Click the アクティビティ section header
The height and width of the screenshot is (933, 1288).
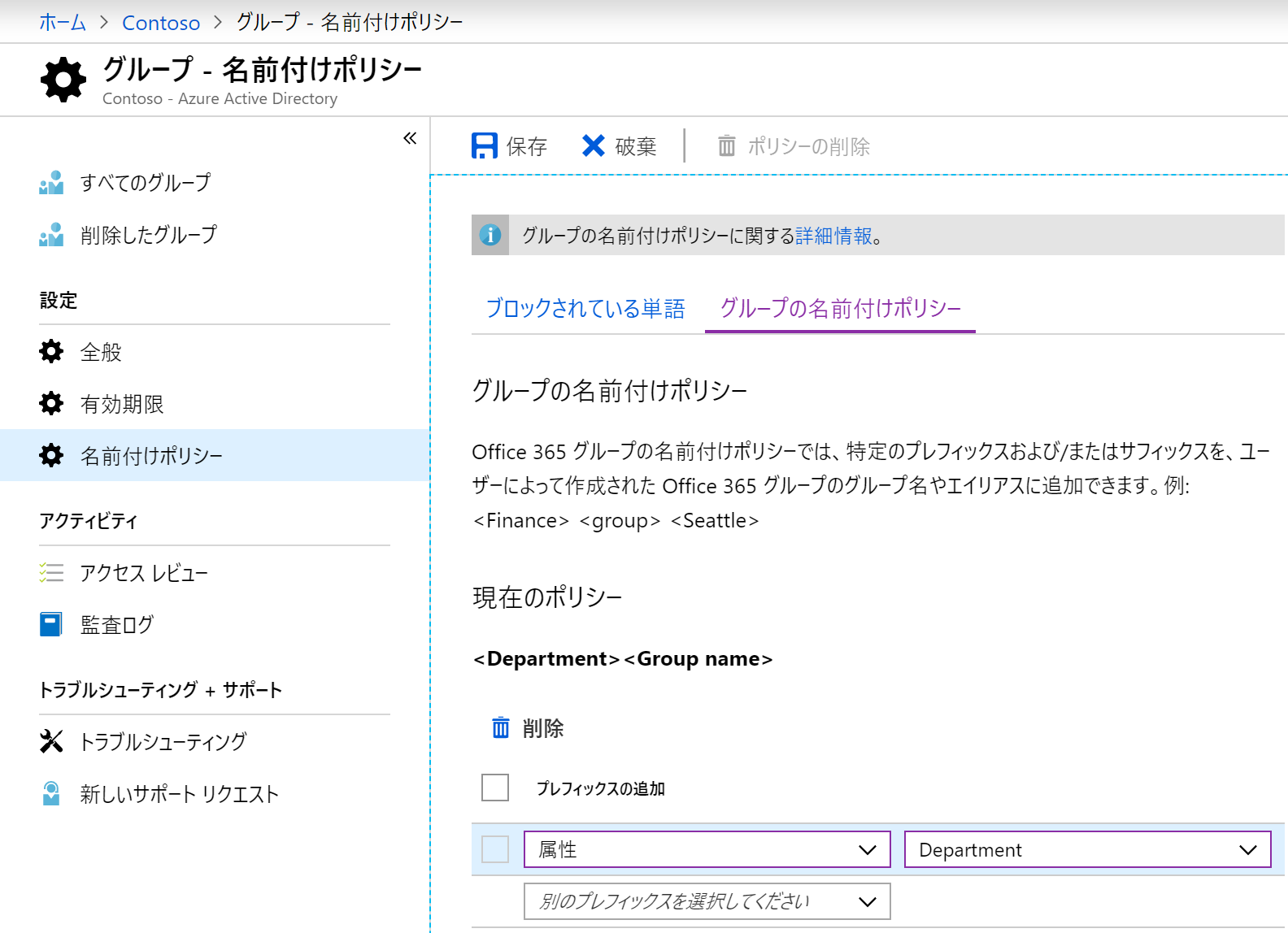pos(89,521)
